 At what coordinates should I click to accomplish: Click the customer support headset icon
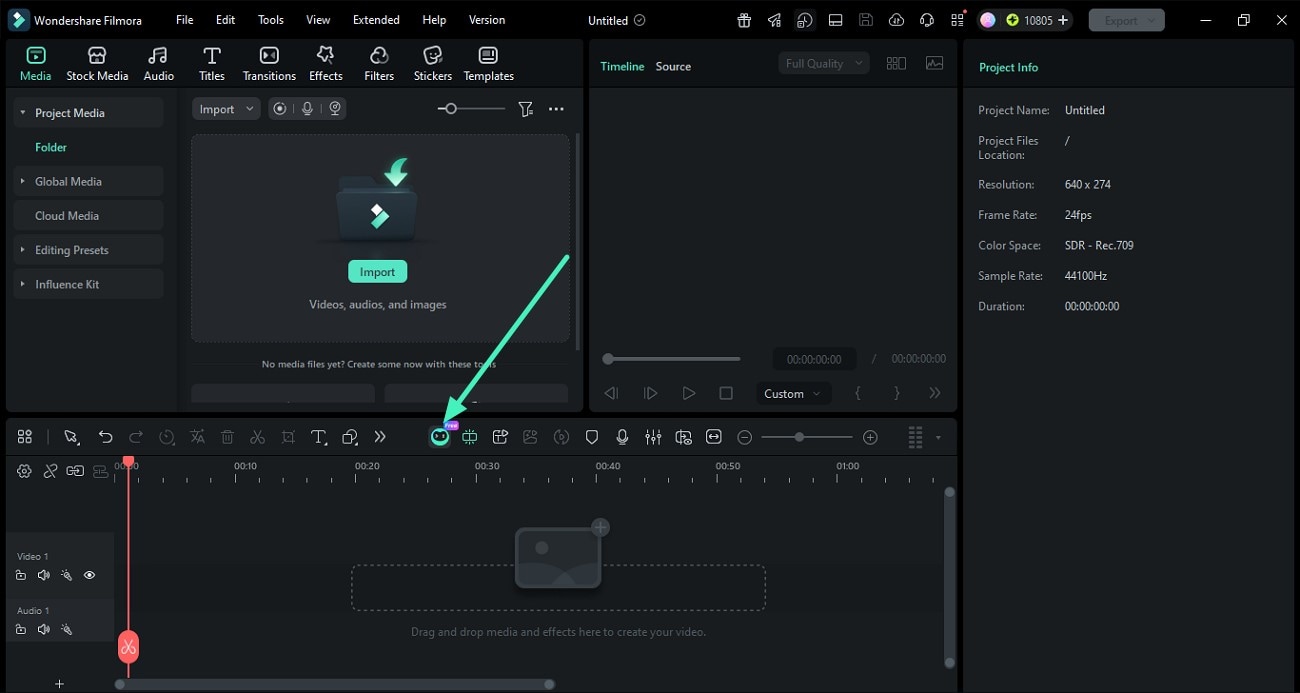click(x=927, y=20)
